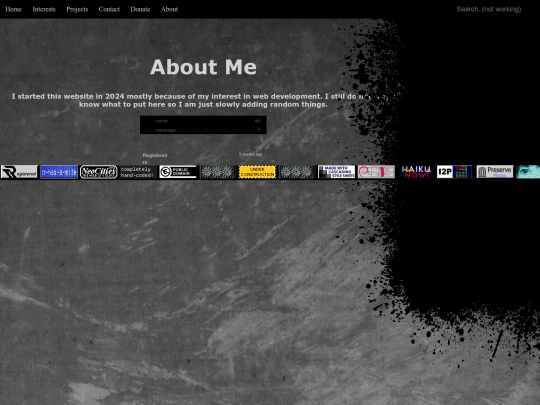Screen dimensions: 540x405
Task: Click the gears badge right of Under Construction
Action: tap(297, 172)
